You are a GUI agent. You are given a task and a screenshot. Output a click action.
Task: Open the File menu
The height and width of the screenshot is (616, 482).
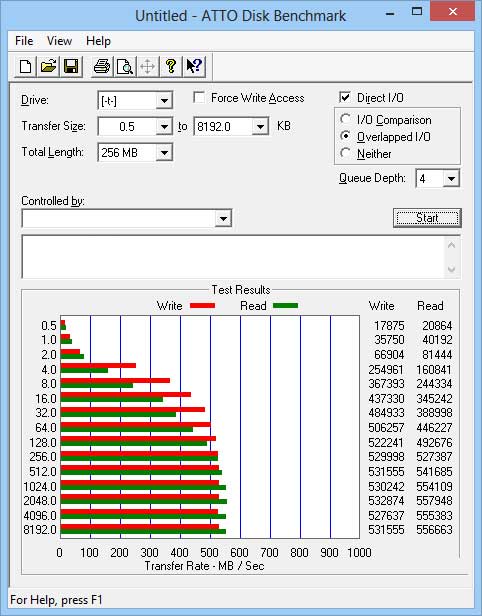coord(24,41)
